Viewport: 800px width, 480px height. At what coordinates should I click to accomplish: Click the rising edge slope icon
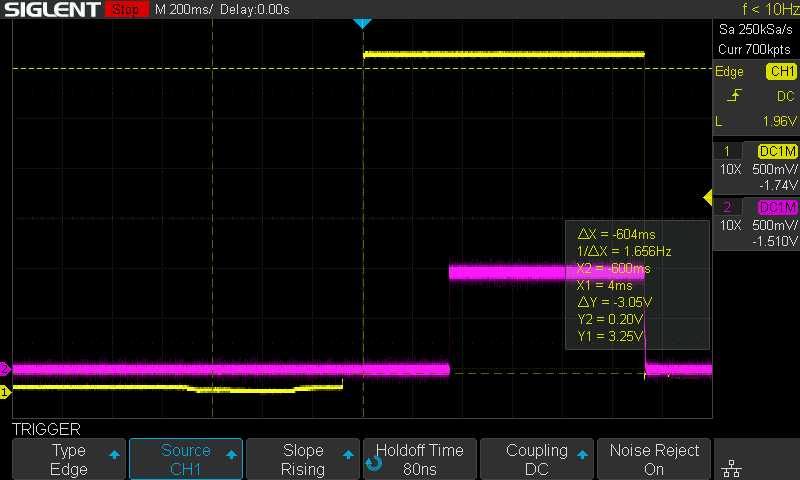pyautogui.click(x=736, y=96)
